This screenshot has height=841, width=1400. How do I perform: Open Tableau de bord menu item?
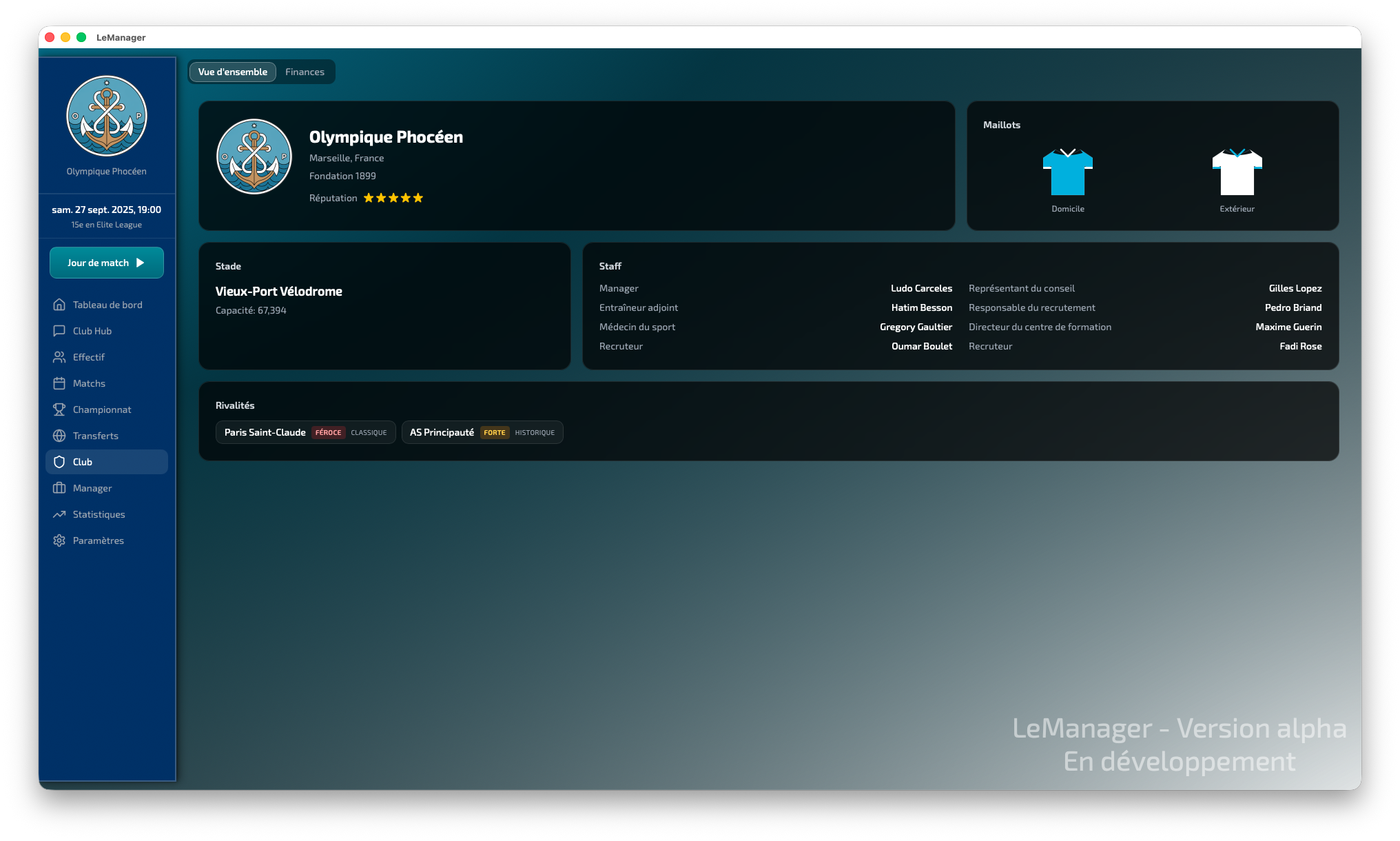pos(107,305)
